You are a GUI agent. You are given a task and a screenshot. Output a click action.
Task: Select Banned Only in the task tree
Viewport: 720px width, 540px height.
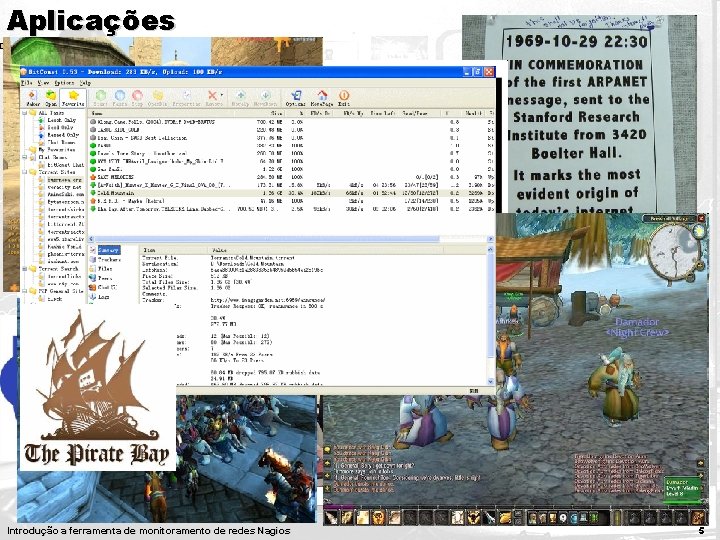pos(63,135)
